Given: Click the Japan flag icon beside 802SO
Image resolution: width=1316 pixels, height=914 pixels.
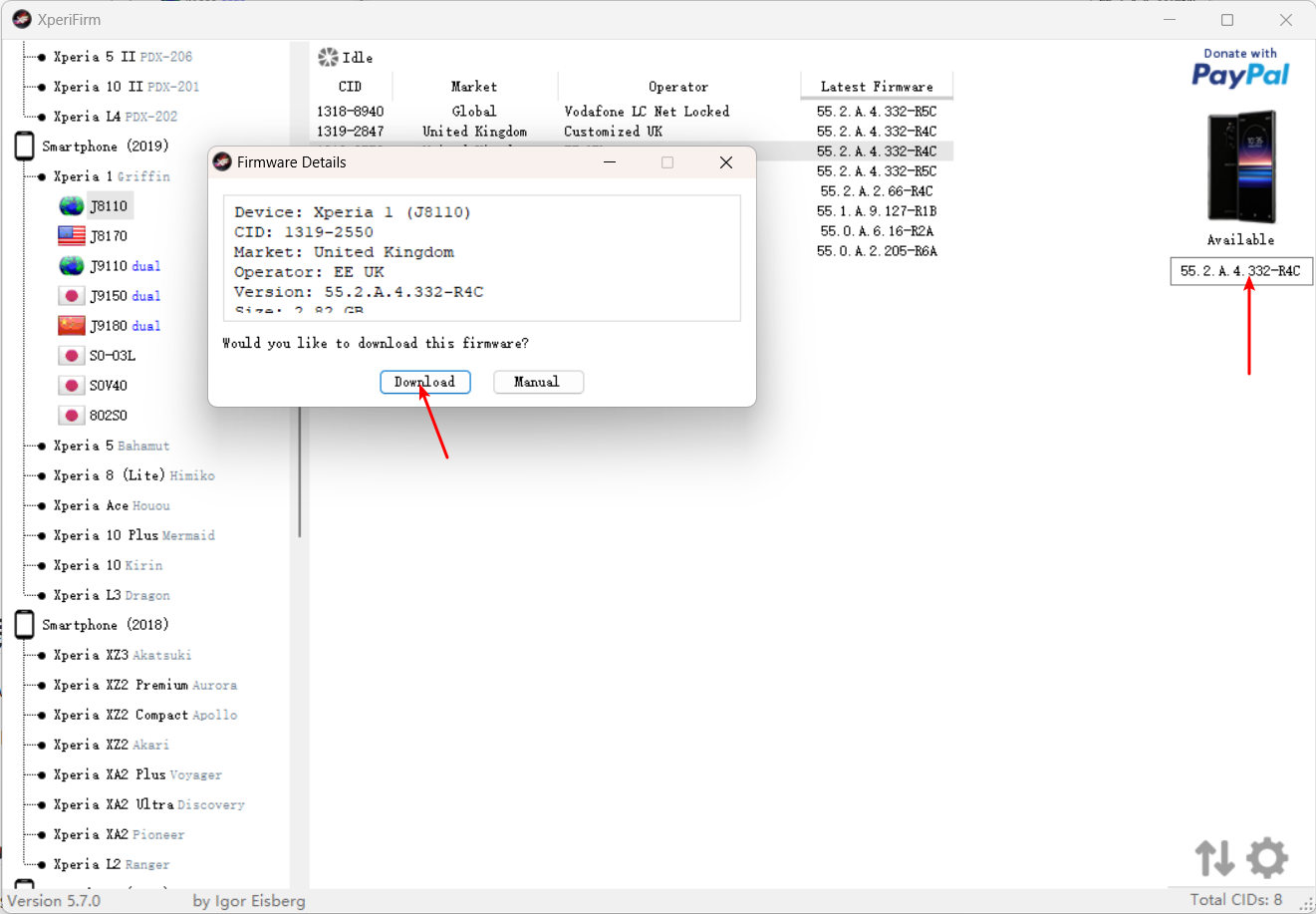Looking at the screenshot, I should click(71, 416).
